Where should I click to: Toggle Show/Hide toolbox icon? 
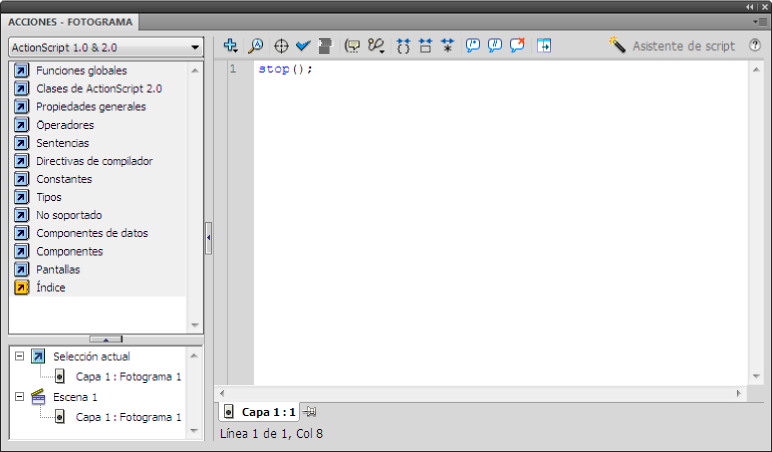544,46
